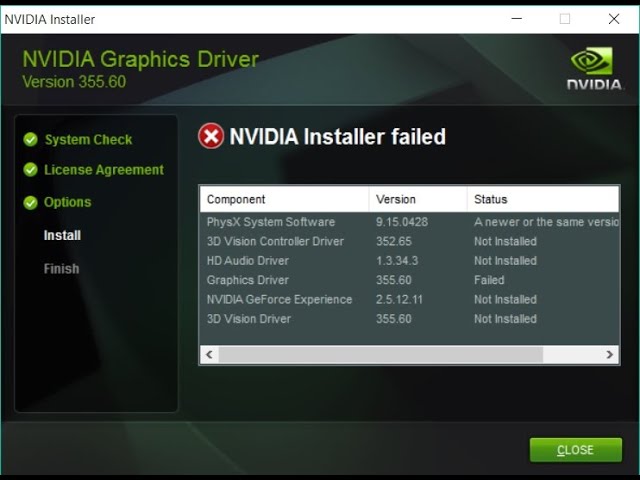Select the NVIDIA GeForce Experience row

[x=409, y=300]
